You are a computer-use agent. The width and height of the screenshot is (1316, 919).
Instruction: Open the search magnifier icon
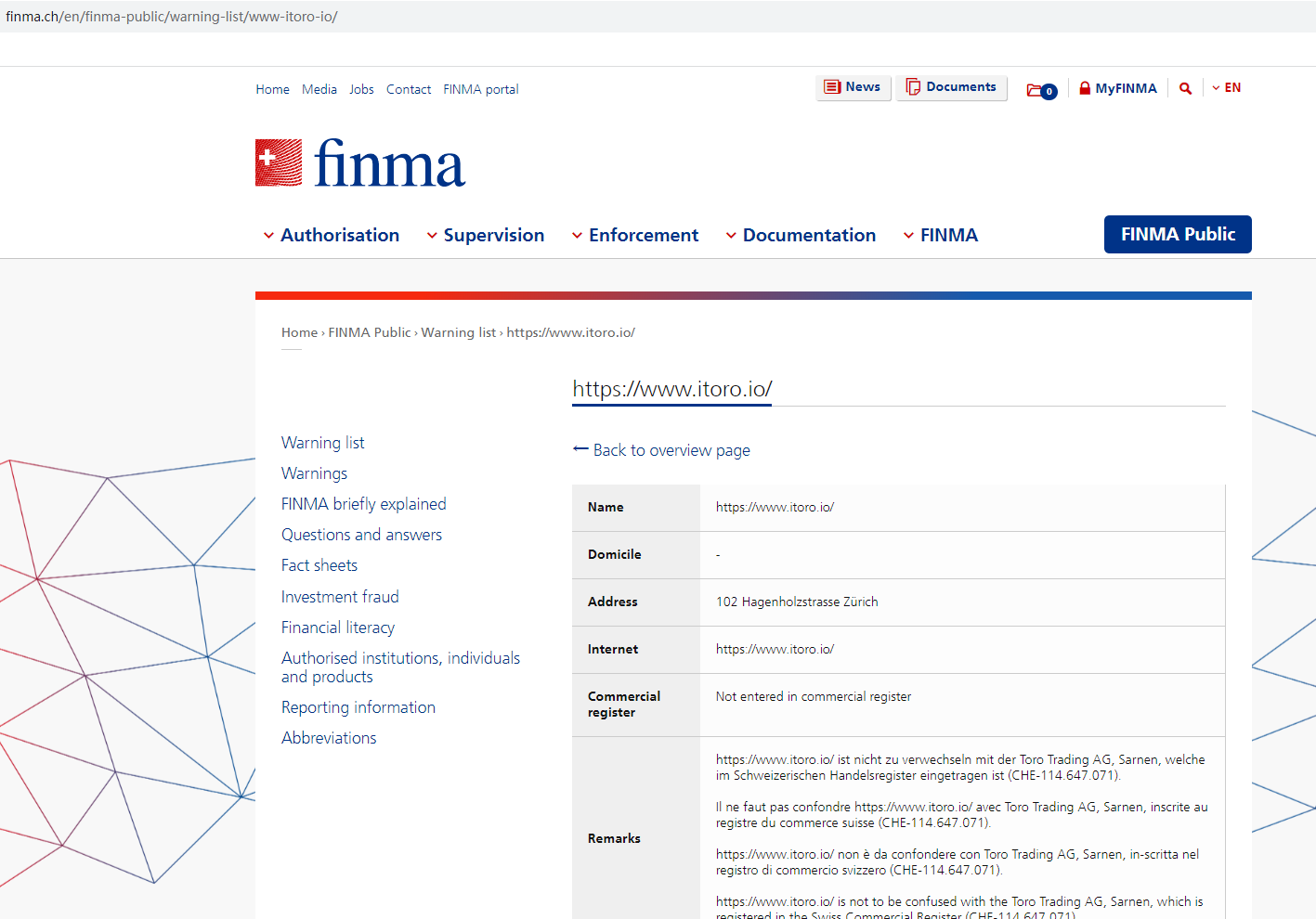coord(1185,88)
